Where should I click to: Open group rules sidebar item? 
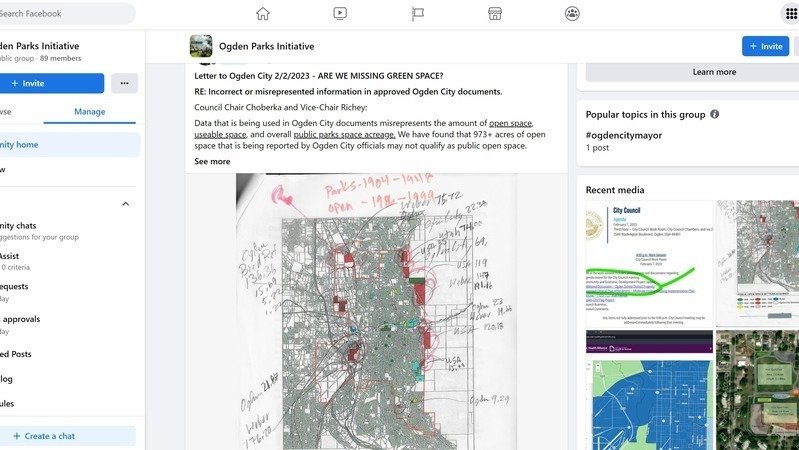pyautogui.click(x=69, y=404)
